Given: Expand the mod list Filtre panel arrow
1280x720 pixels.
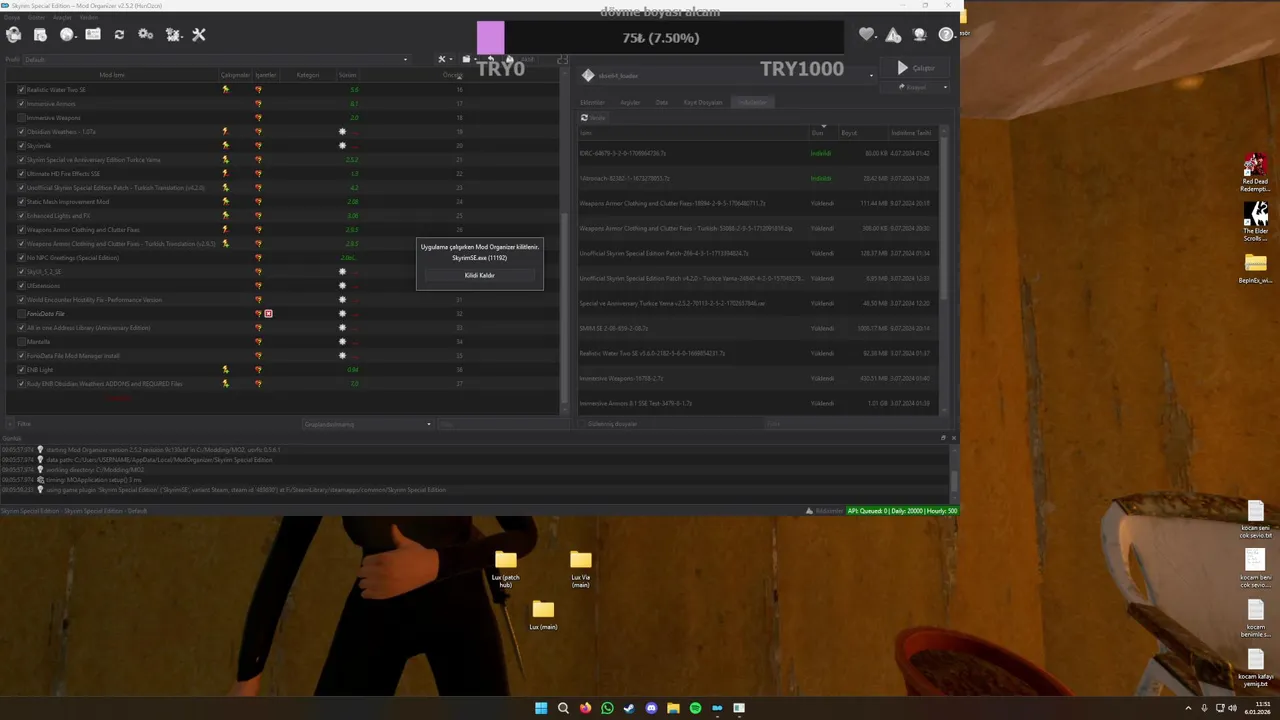Looking at the screenshot, I should pyautogui.click(x=11, y=424).
